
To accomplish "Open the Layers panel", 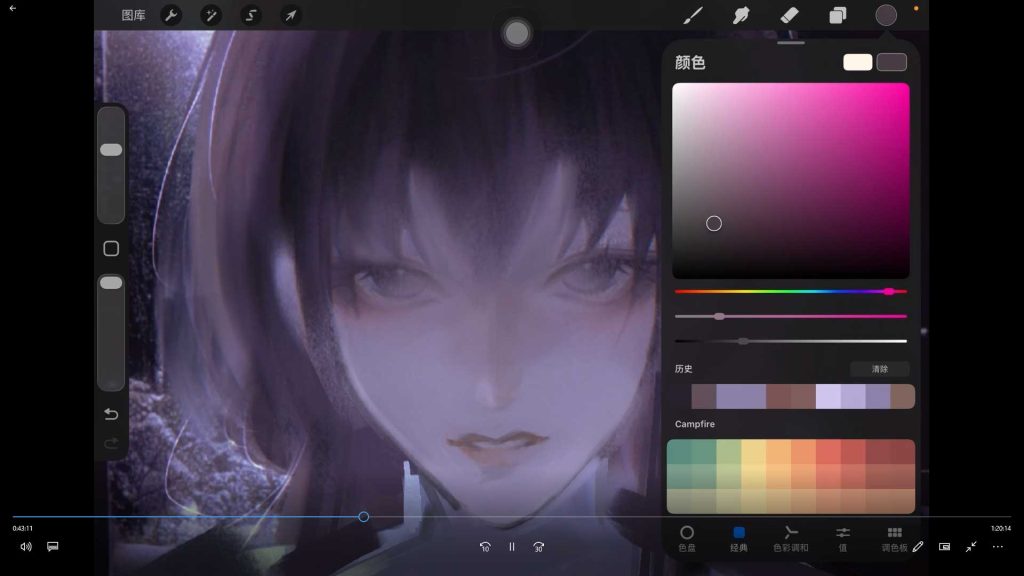I will point(838,15).
